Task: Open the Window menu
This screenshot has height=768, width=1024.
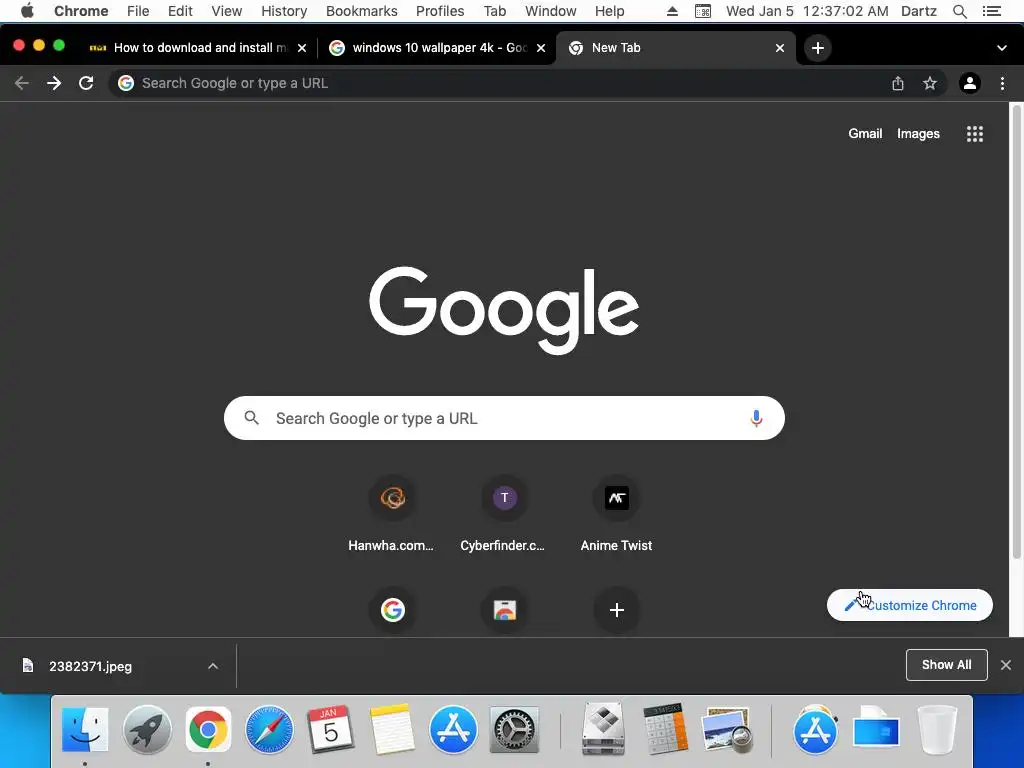Action: pos(551,11)
